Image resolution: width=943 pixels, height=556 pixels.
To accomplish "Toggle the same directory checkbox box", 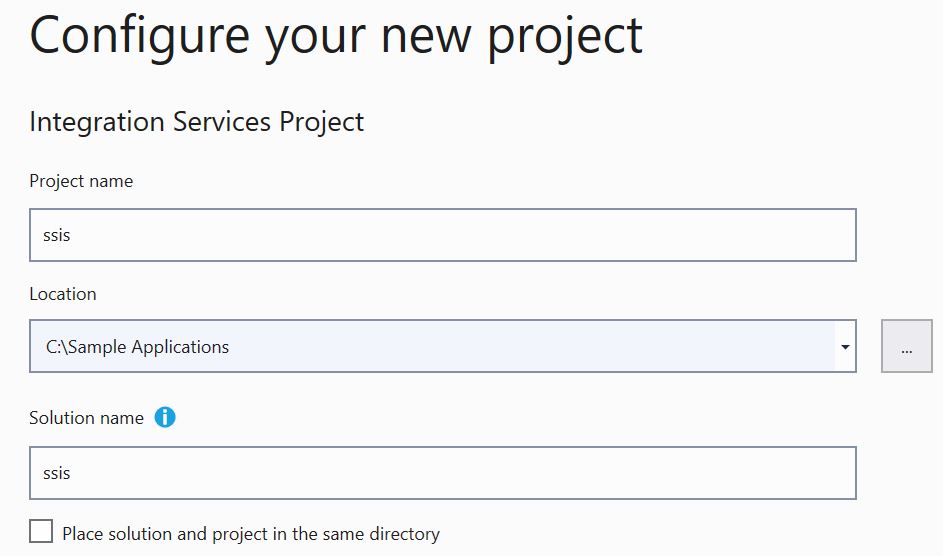I will (41, 532).
